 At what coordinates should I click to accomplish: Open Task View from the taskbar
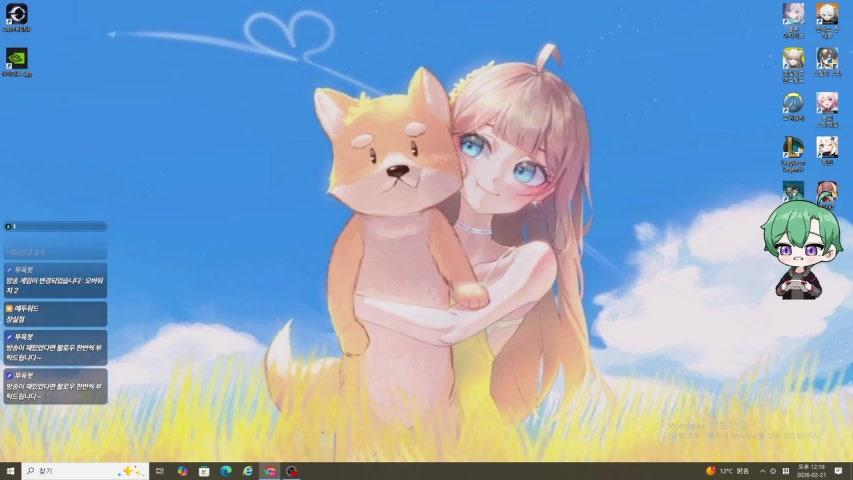coord(159,471)
